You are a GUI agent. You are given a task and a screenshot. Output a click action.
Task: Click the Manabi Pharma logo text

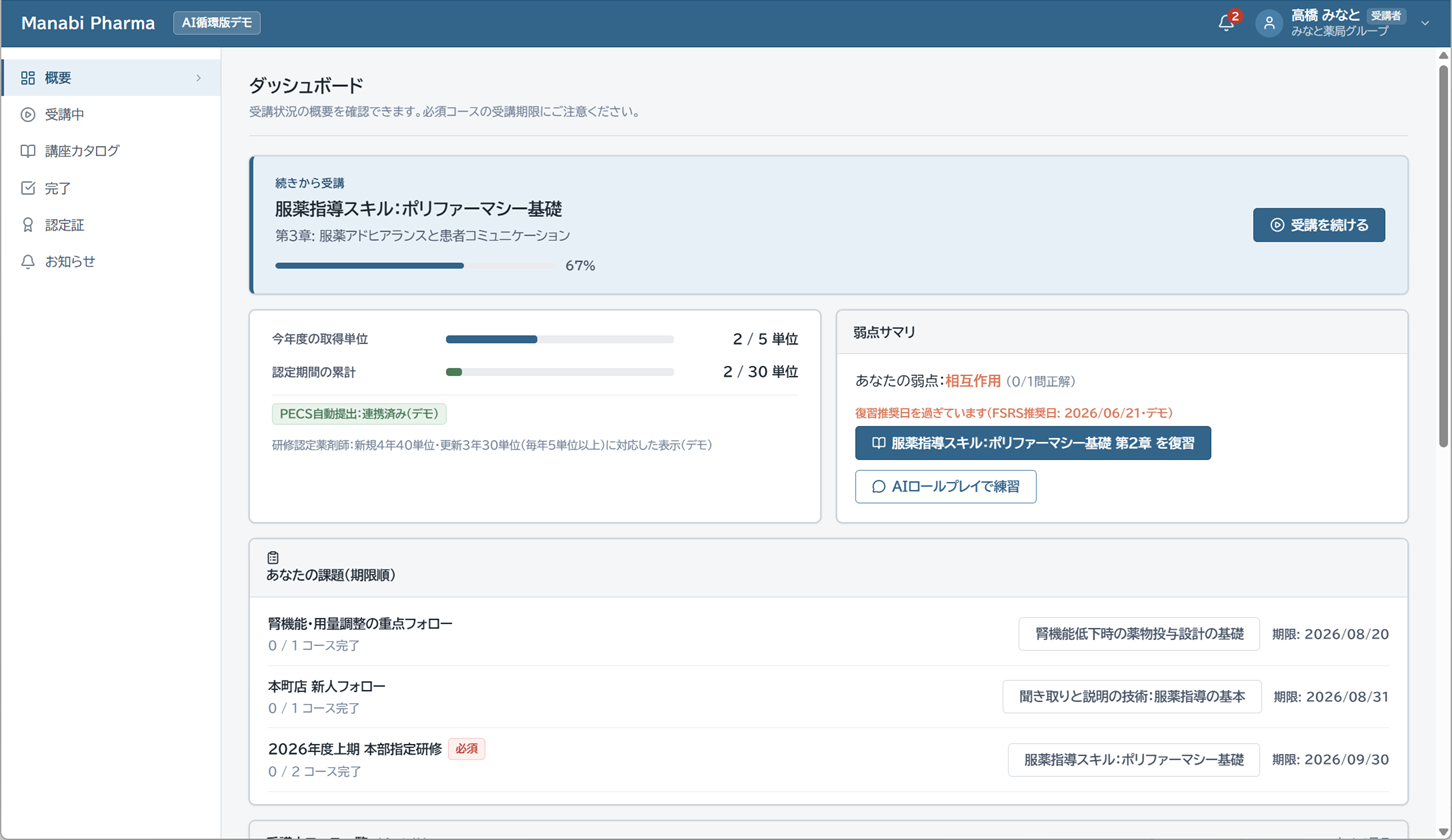[88, 23]
